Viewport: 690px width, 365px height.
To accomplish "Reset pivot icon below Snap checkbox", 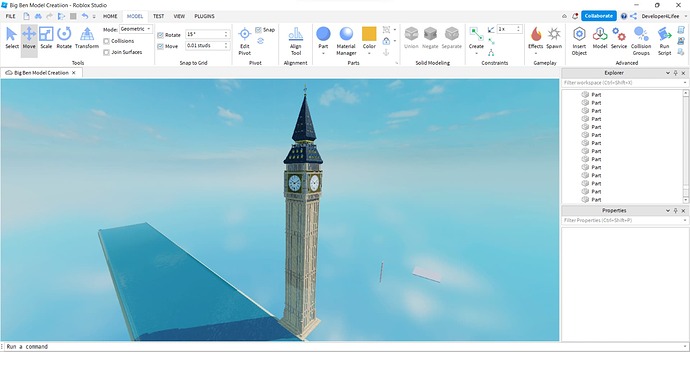I will (261, 41).
